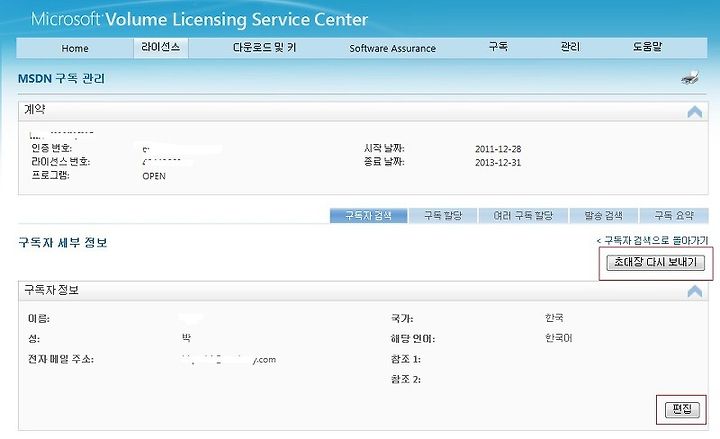
Task: Click the 계약 section header text
Action: [34, 109]
